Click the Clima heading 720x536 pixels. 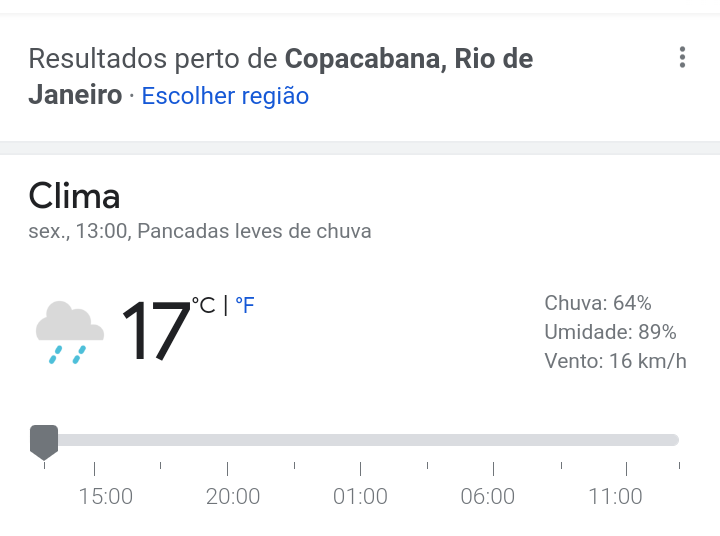click(x=74, y=196)
